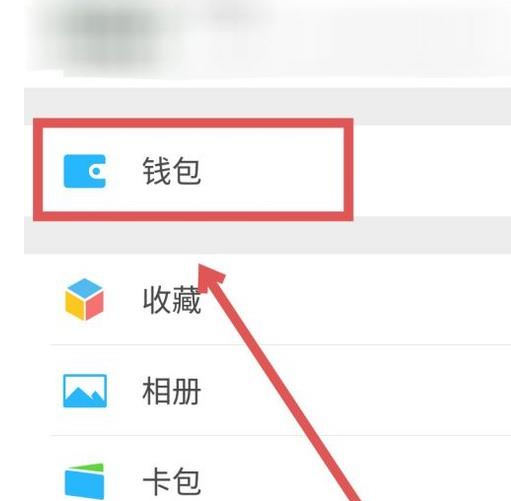511x501 pixels.
Task: Select the 相册 text label
Action: click(x=172, y=391)
